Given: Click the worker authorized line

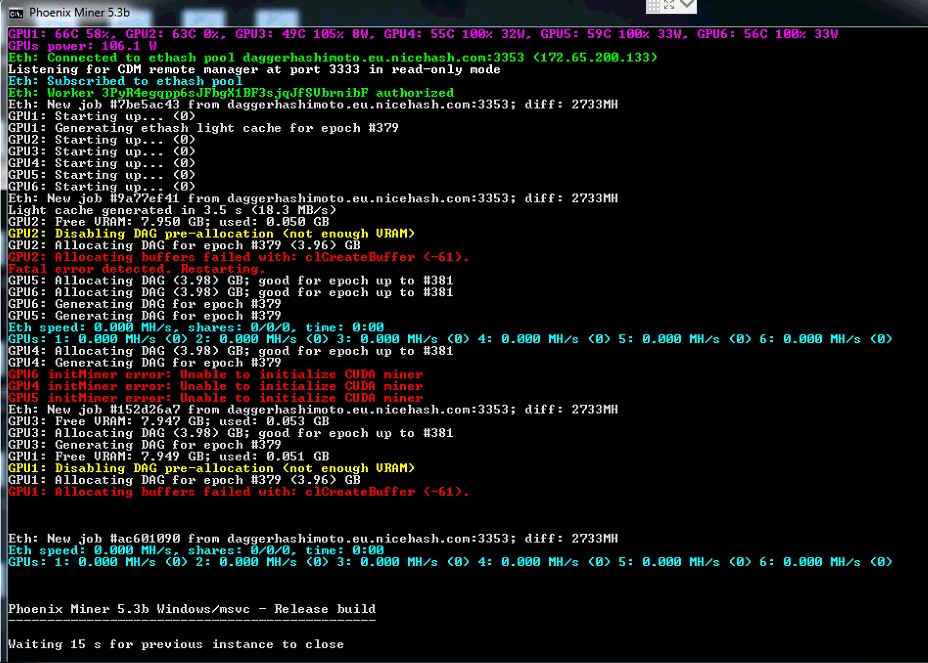Looking at the screenshot, I should coord(231,93).
